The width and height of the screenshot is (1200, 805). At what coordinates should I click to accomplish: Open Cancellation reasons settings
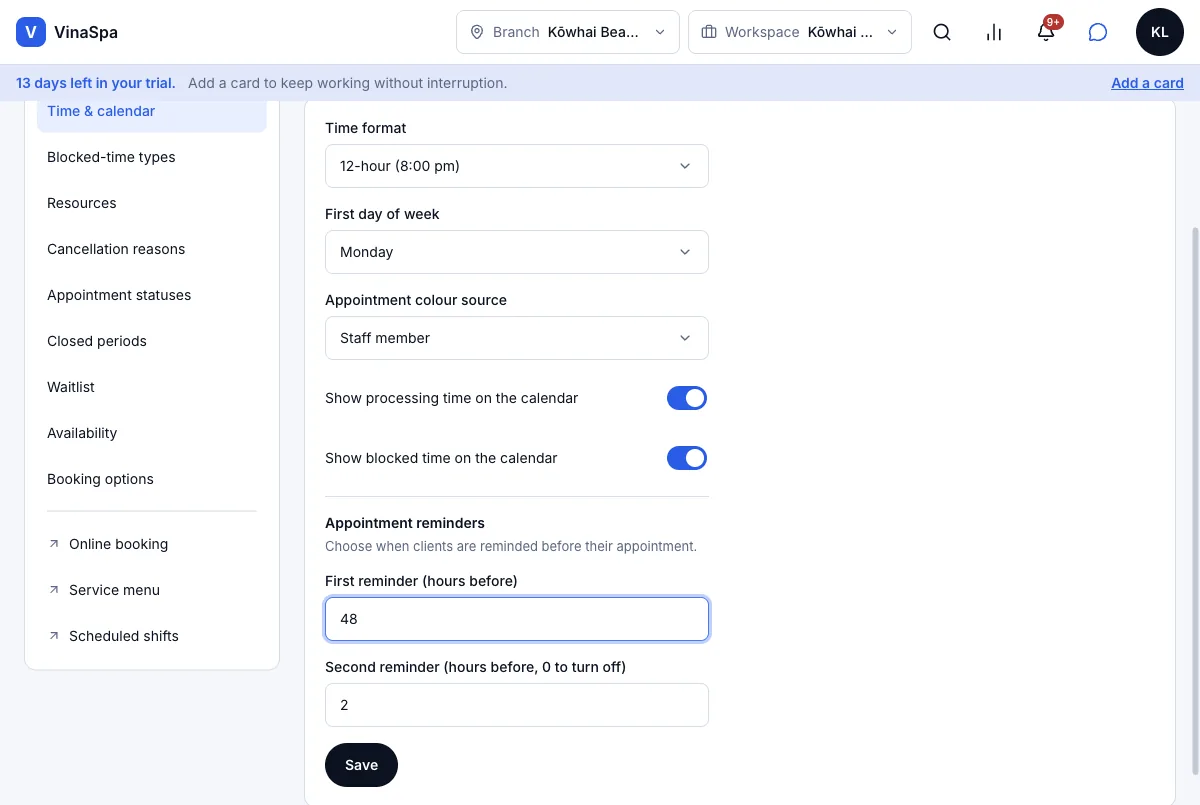point(152,249)
